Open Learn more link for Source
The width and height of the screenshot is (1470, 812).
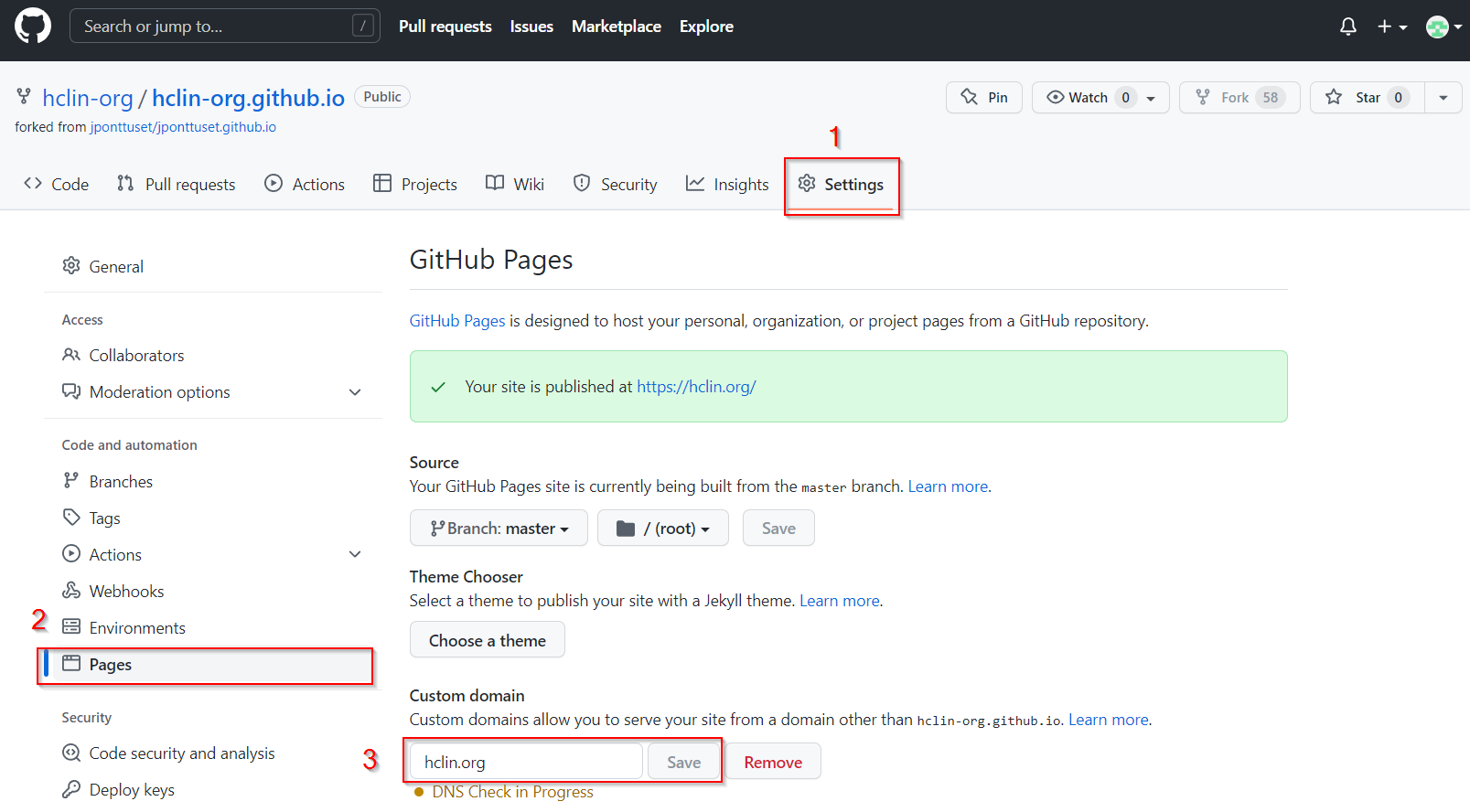pos(948,486)
